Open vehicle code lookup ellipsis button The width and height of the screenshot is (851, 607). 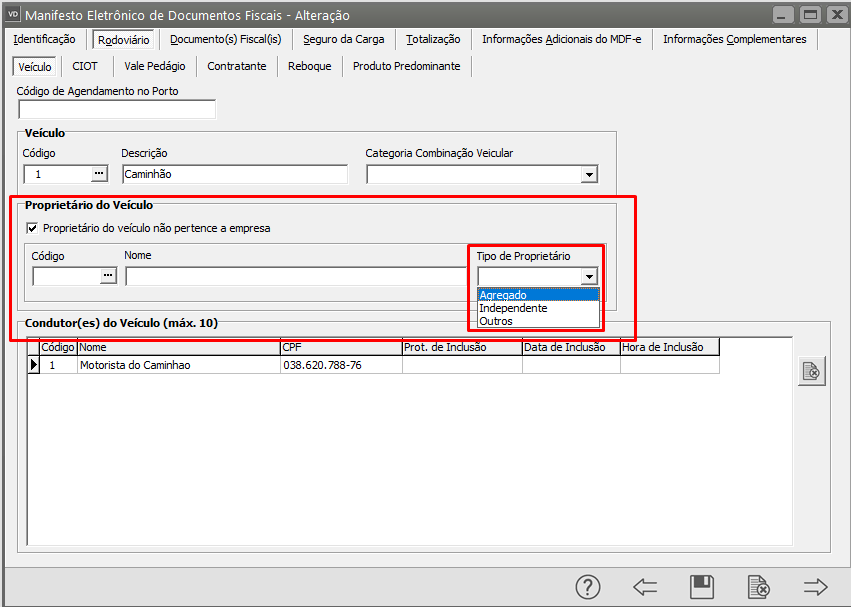(x=99, y=174)
